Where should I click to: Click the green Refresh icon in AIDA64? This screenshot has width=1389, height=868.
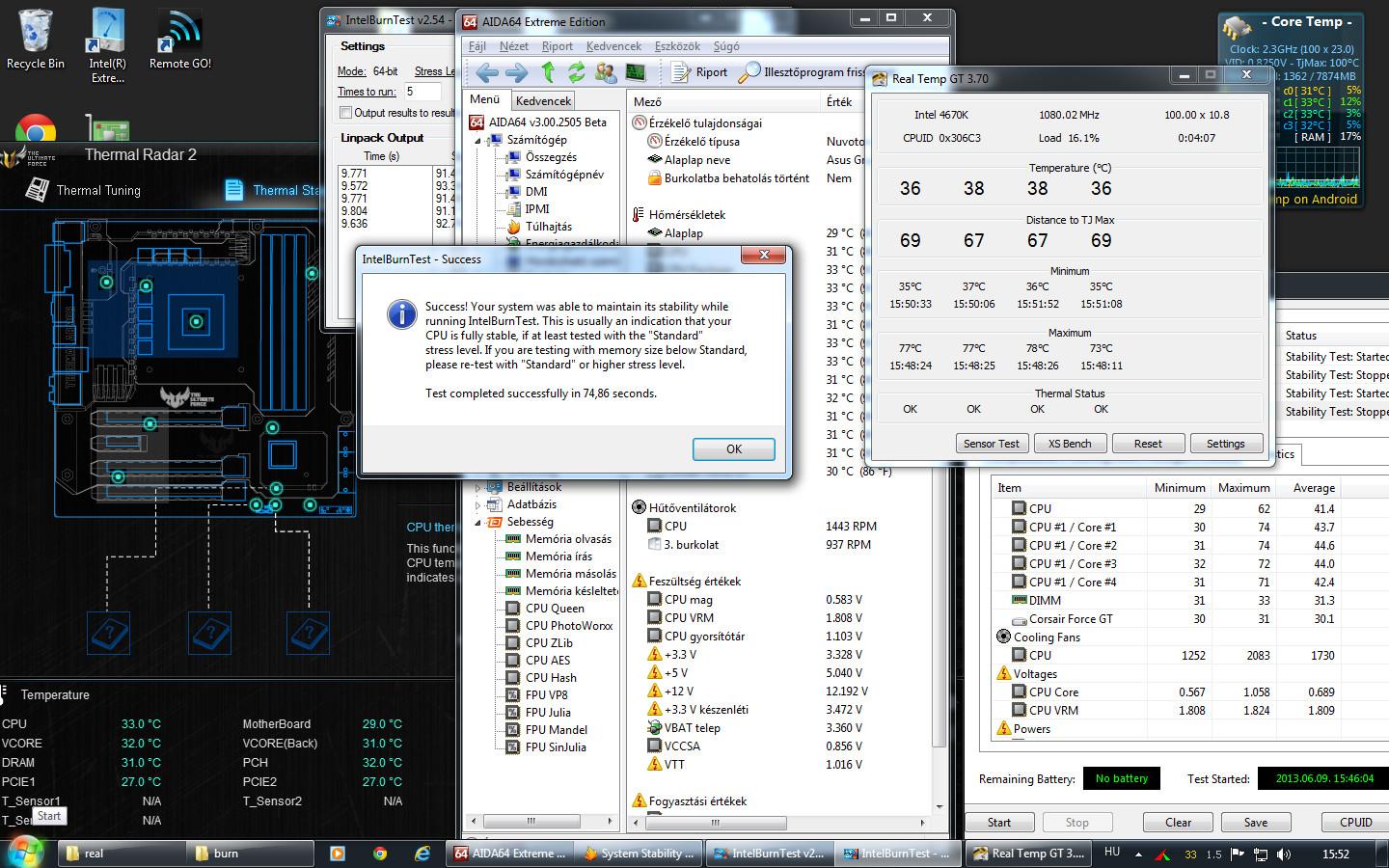[577, 72]
